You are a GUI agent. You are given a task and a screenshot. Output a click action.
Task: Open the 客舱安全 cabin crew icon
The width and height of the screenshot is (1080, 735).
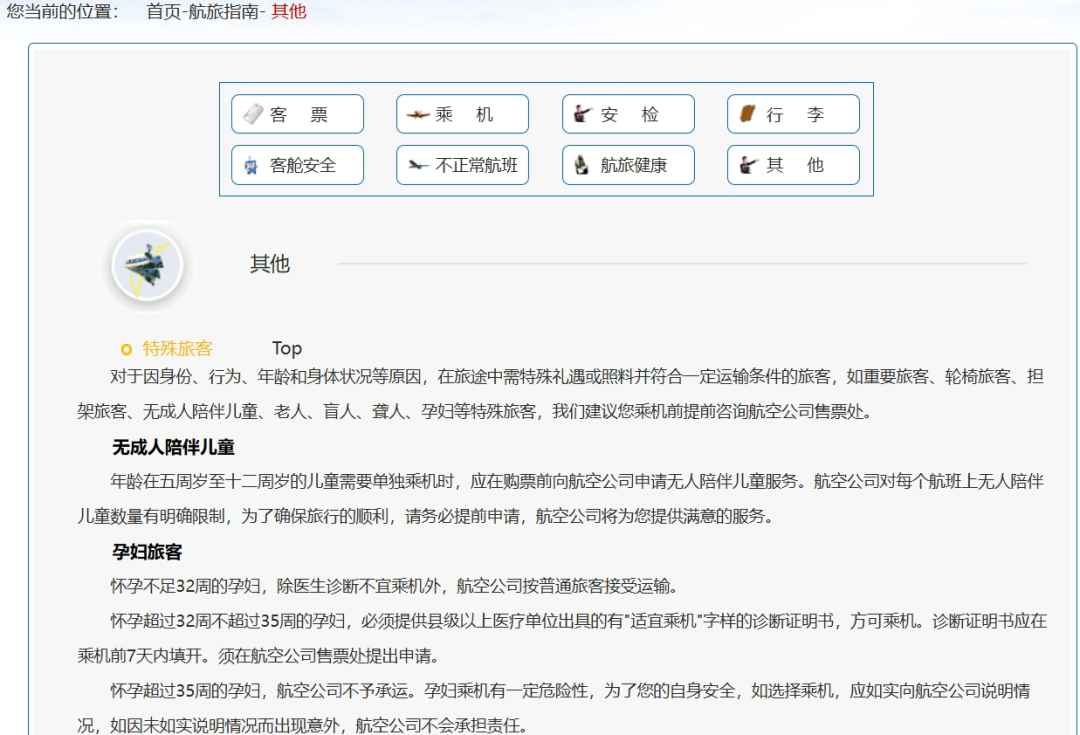click(x=252, y=165)
